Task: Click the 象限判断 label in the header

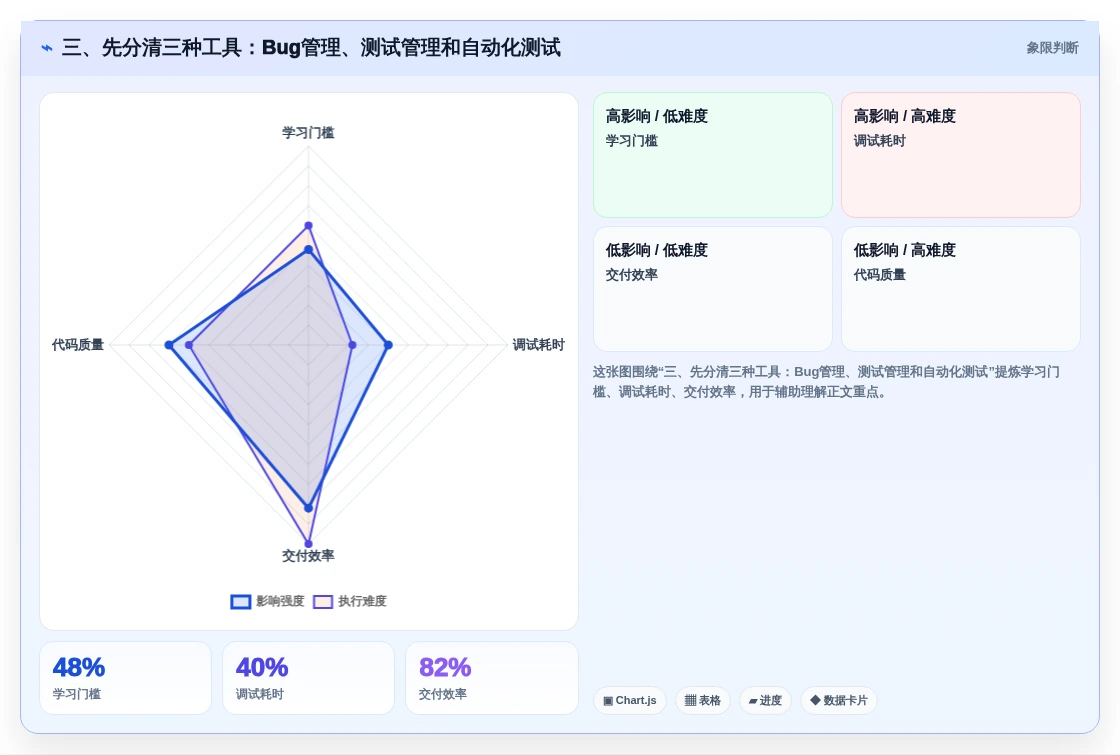Action: [1052, 48]
